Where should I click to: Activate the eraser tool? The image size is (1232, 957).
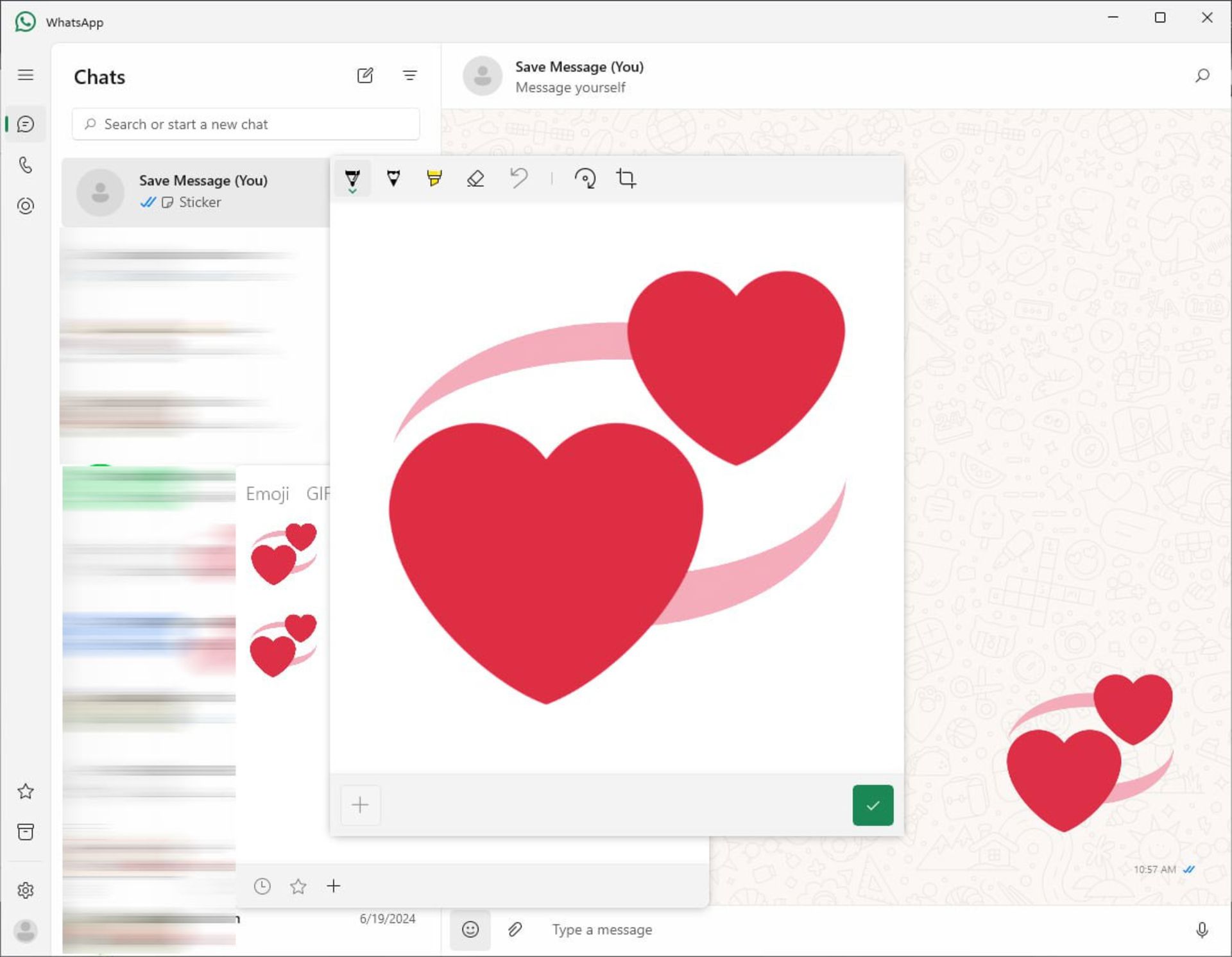pyautogui.click(x=475, y=178)
